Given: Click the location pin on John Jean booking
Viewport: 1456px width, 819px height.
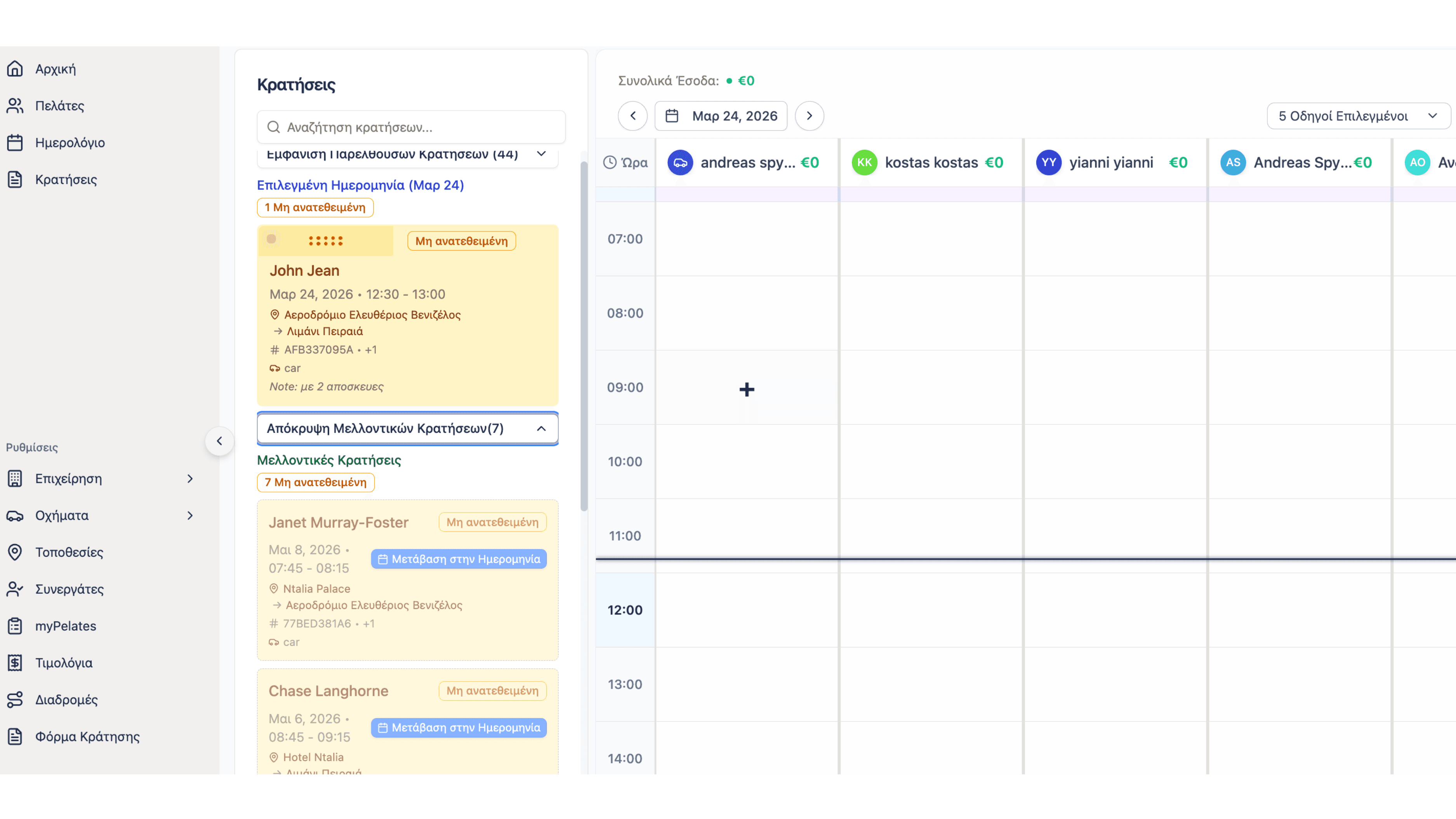Looking at the screenshot, I should (x=275, y=315).
